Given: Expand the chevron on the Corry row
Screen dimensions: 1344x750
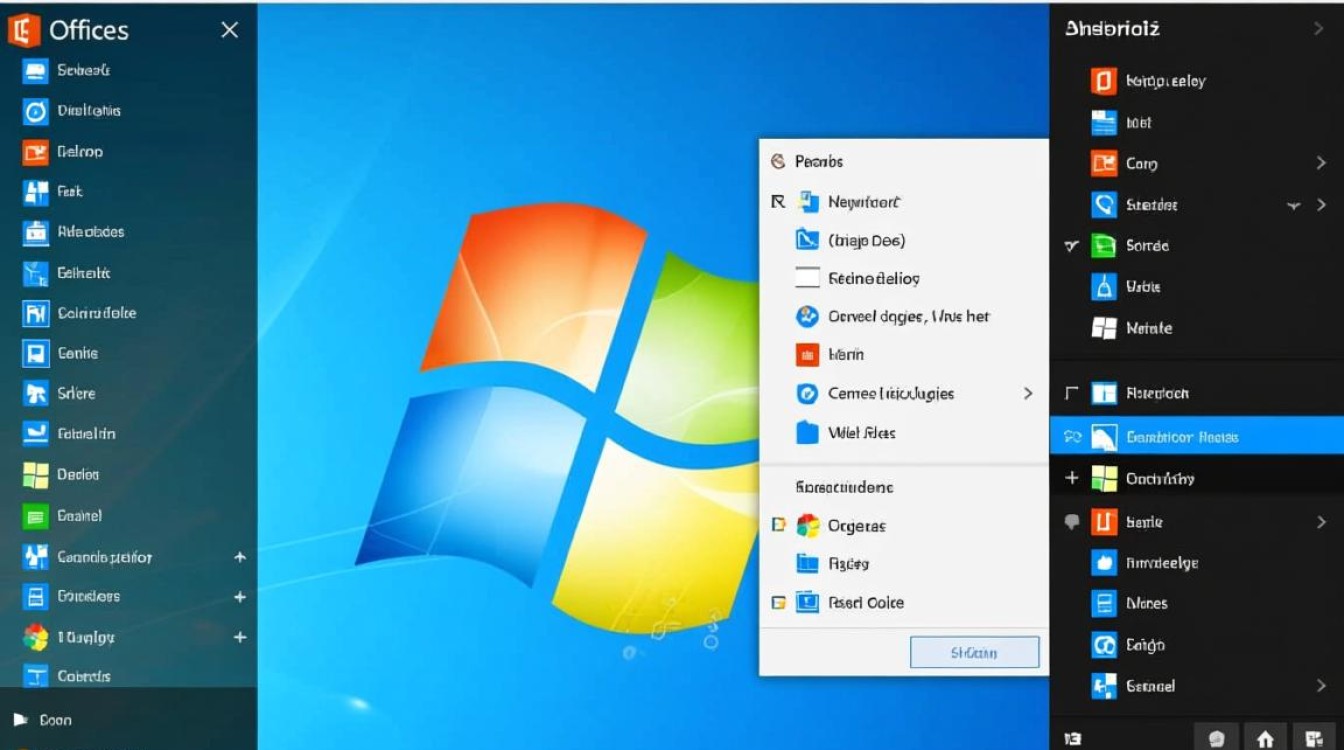Looking at the screenshot, I should point(1321,163).
